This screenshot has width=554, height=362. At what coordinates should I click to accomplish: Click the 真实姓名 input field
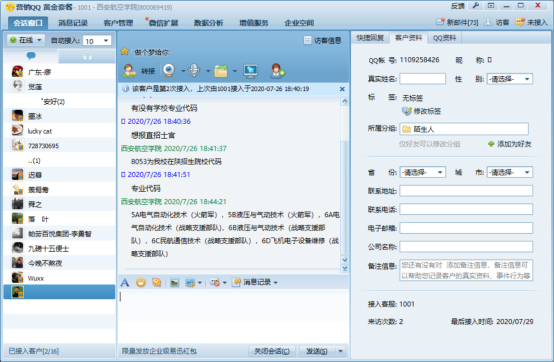pos(423,79)
